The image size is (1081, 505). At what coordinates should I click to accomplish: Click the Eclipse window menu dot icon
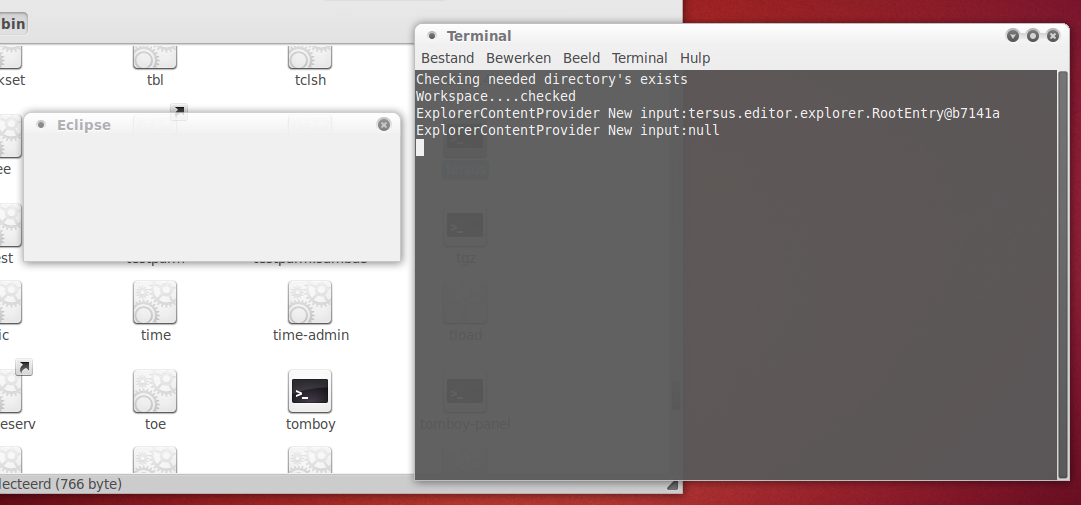tap(41, 125)
